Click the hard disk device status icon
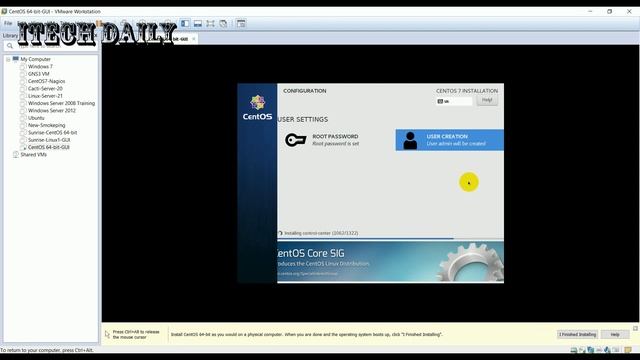The width and height of the screenshot is (640, 360). (573, 350)
